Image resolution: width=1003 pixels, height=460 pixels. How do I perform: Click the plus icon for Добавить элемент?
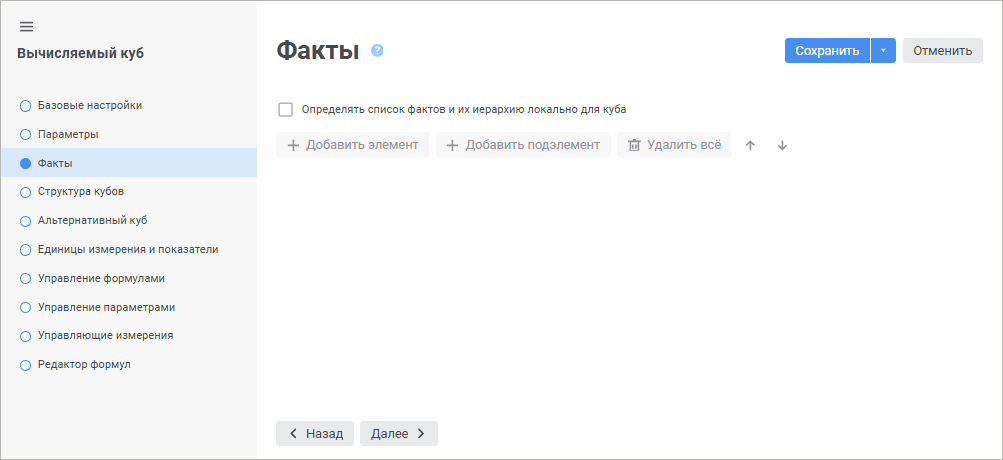click(x=293, y=145)
